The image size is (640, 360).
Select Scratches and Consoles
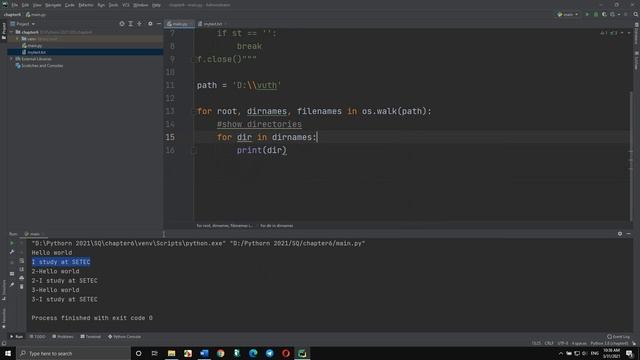click(x=39, y=66)
